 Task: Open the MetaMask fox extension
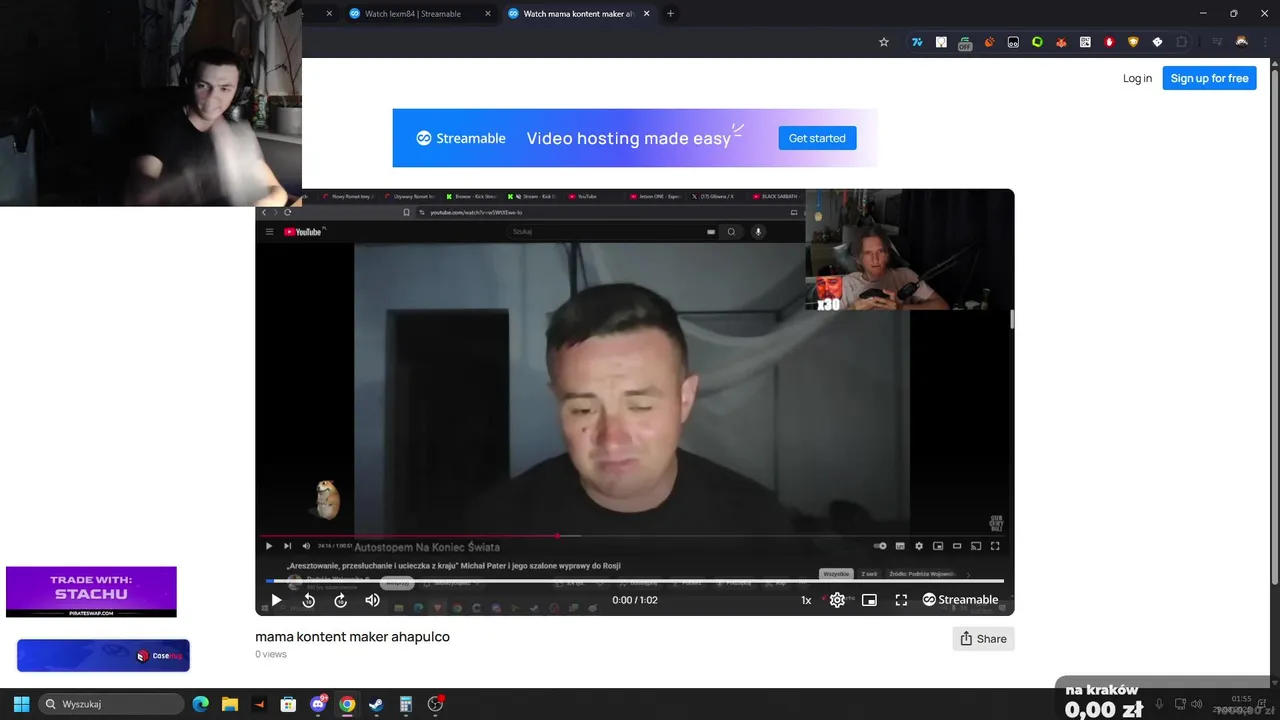pyautogui.click(x=1061, y=42)
